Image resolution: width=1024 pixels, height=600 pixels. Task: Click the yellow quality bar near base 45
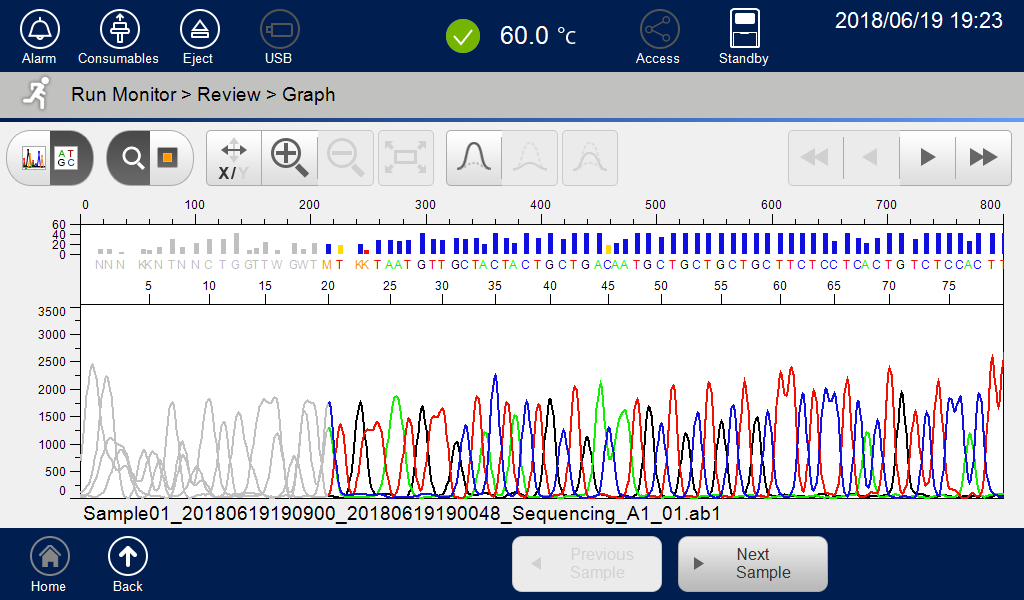(x=609, y=249)
